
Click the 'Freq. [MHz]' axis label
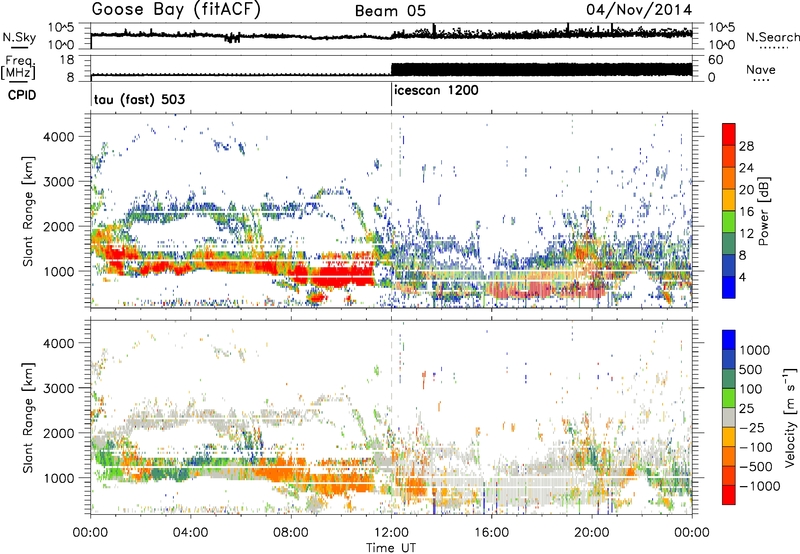(18, 67)
